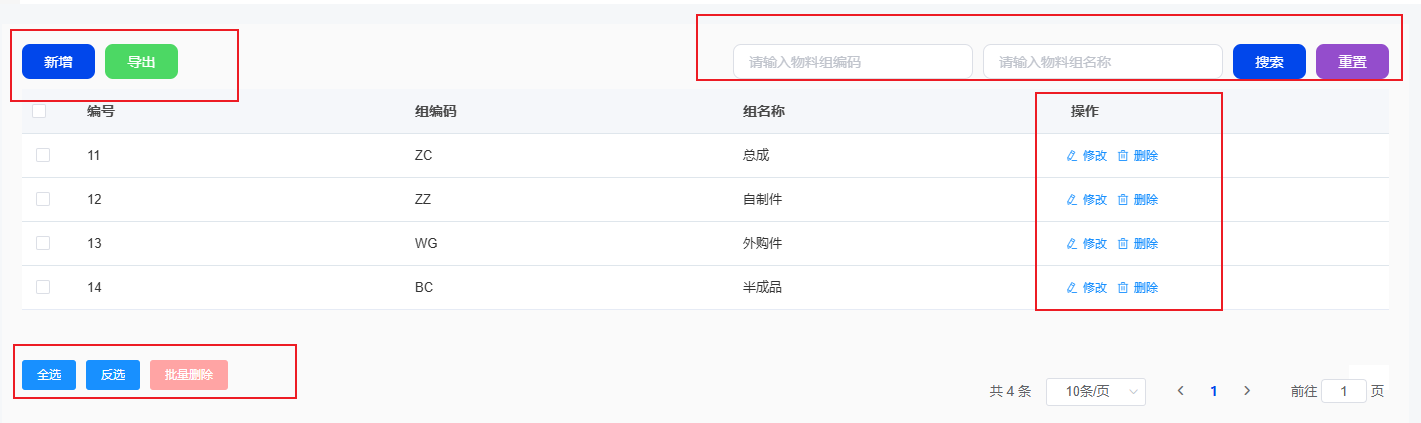Screen dimensions: 1421x423
Task: Click the green 导出 button
Action: click(141, 62)
